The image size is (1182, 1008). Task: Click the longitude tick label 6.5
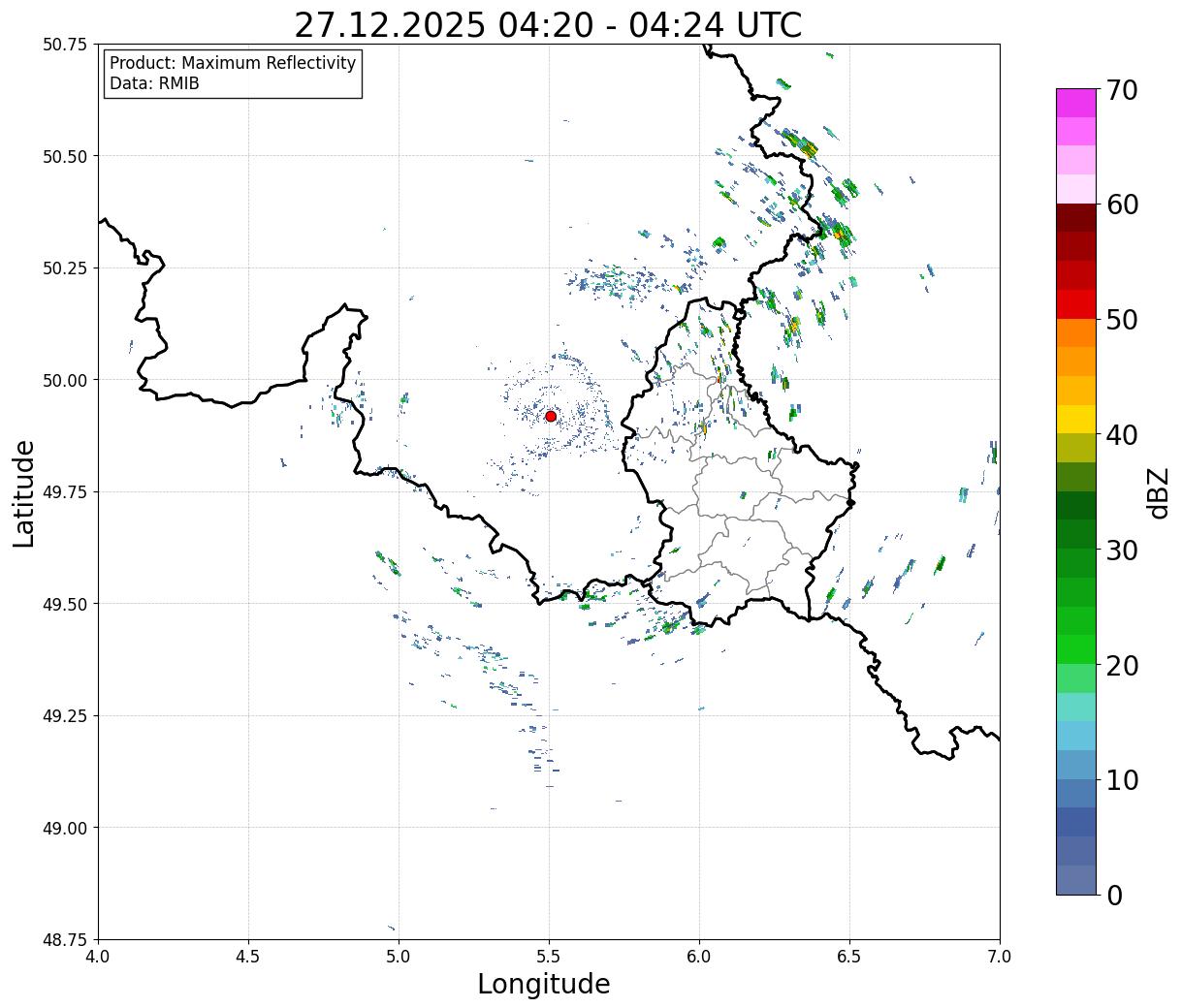849,957
